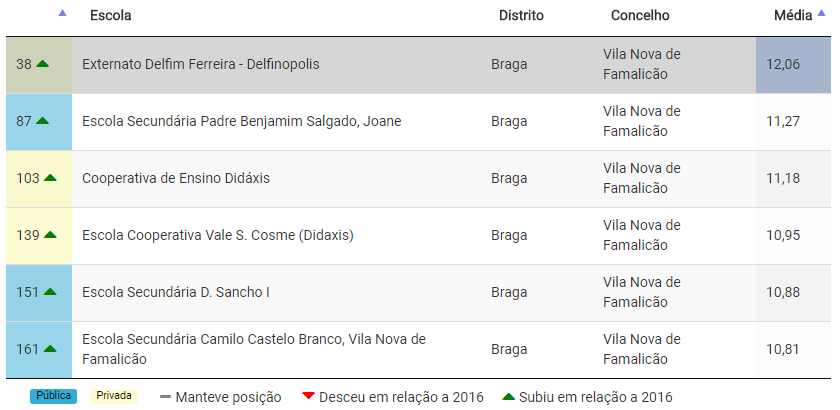Sort the table by Concelho header

(640, 16)
